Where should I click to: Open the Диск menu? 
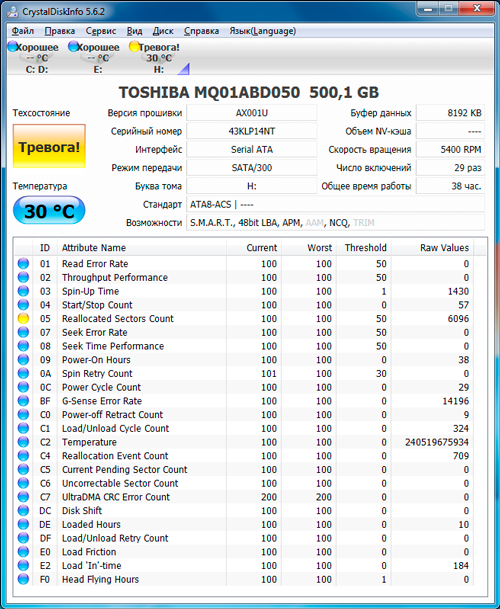163,31
